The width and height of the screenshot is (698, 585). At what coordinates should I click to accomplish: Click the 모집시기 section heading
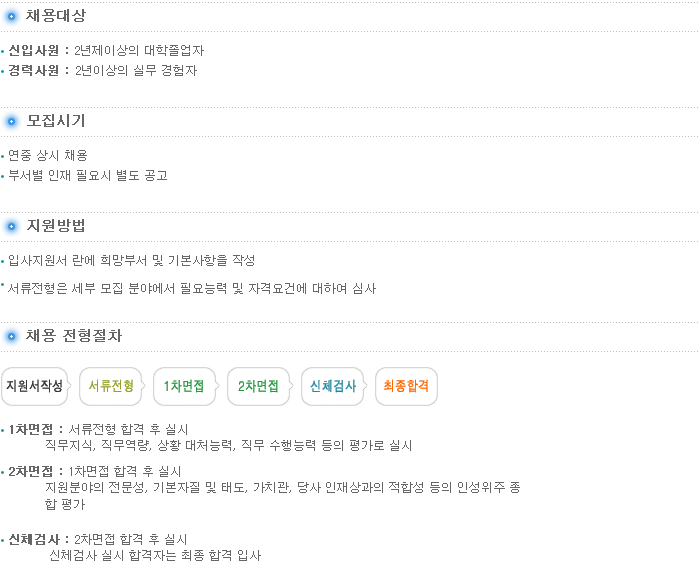coord(56,121)
